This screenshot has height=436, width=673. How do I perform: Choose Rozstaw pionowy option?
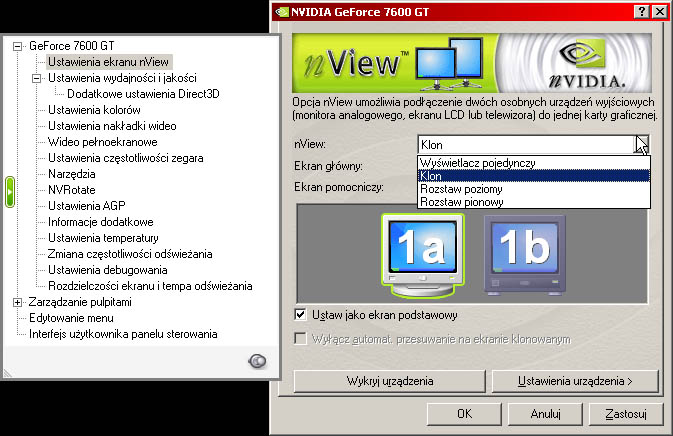click(534, 202)
